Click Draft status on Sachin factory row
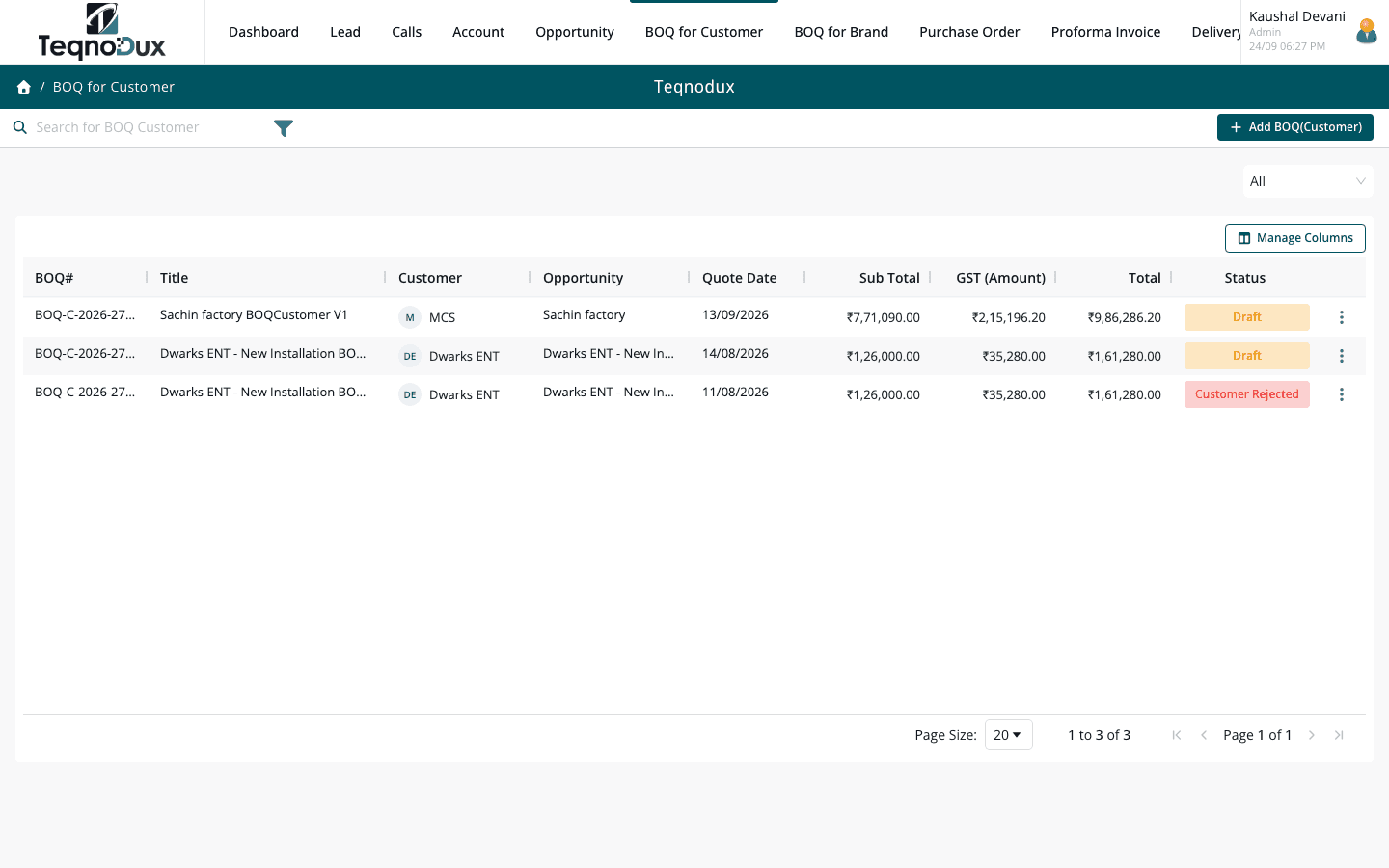1389x868 pixels. click(1247, 317)
